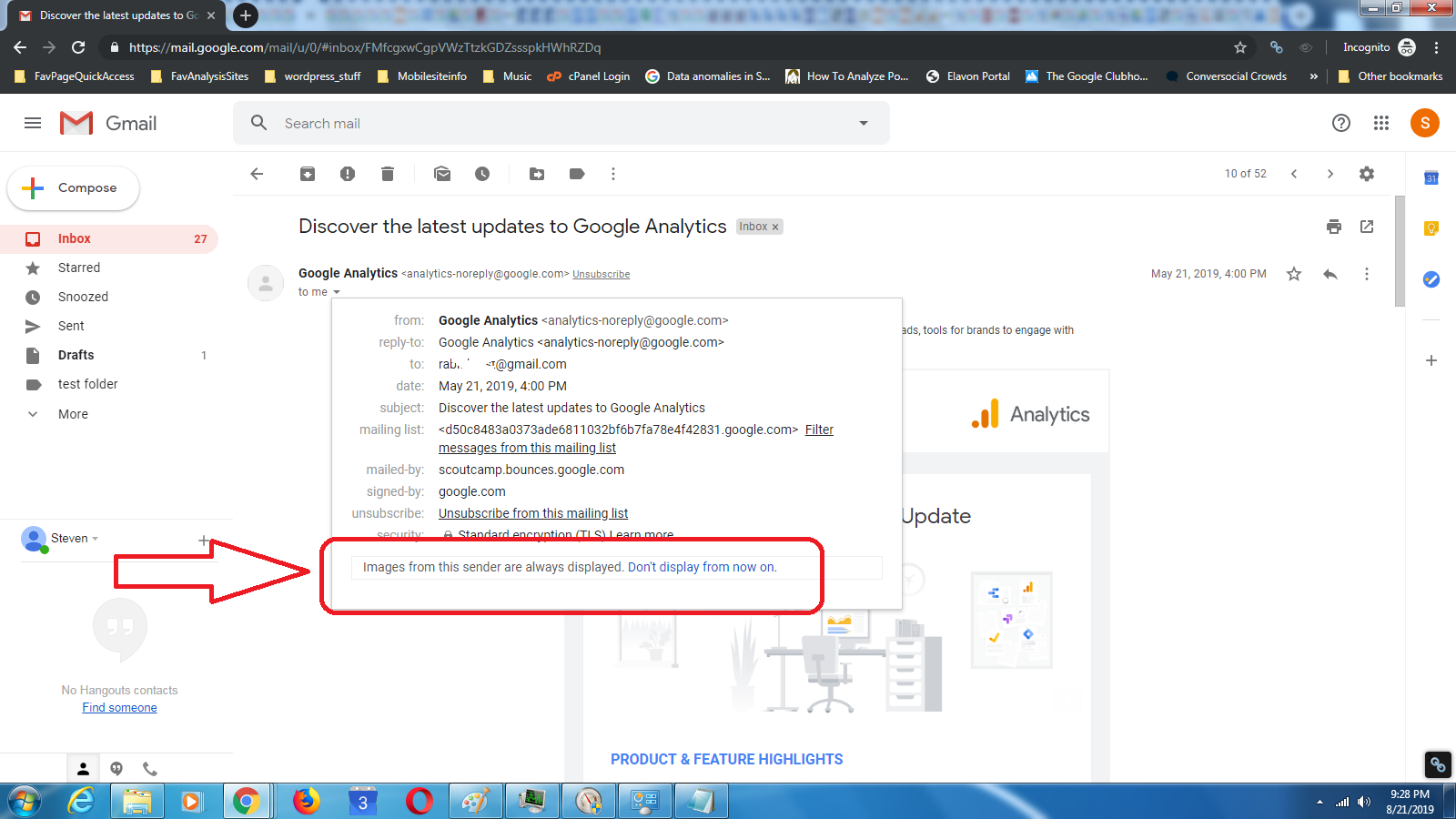Open the test folder label

click(x=109, y=384)
